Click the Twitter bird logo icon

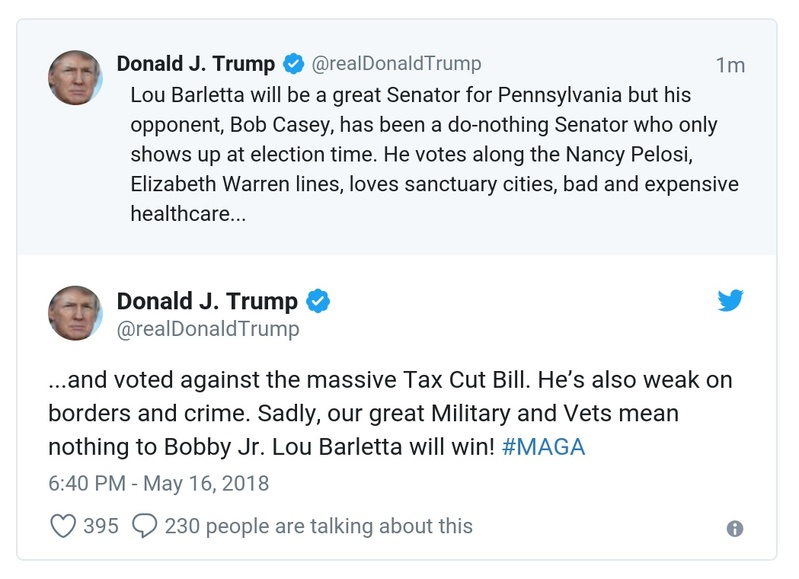point(731,300)
